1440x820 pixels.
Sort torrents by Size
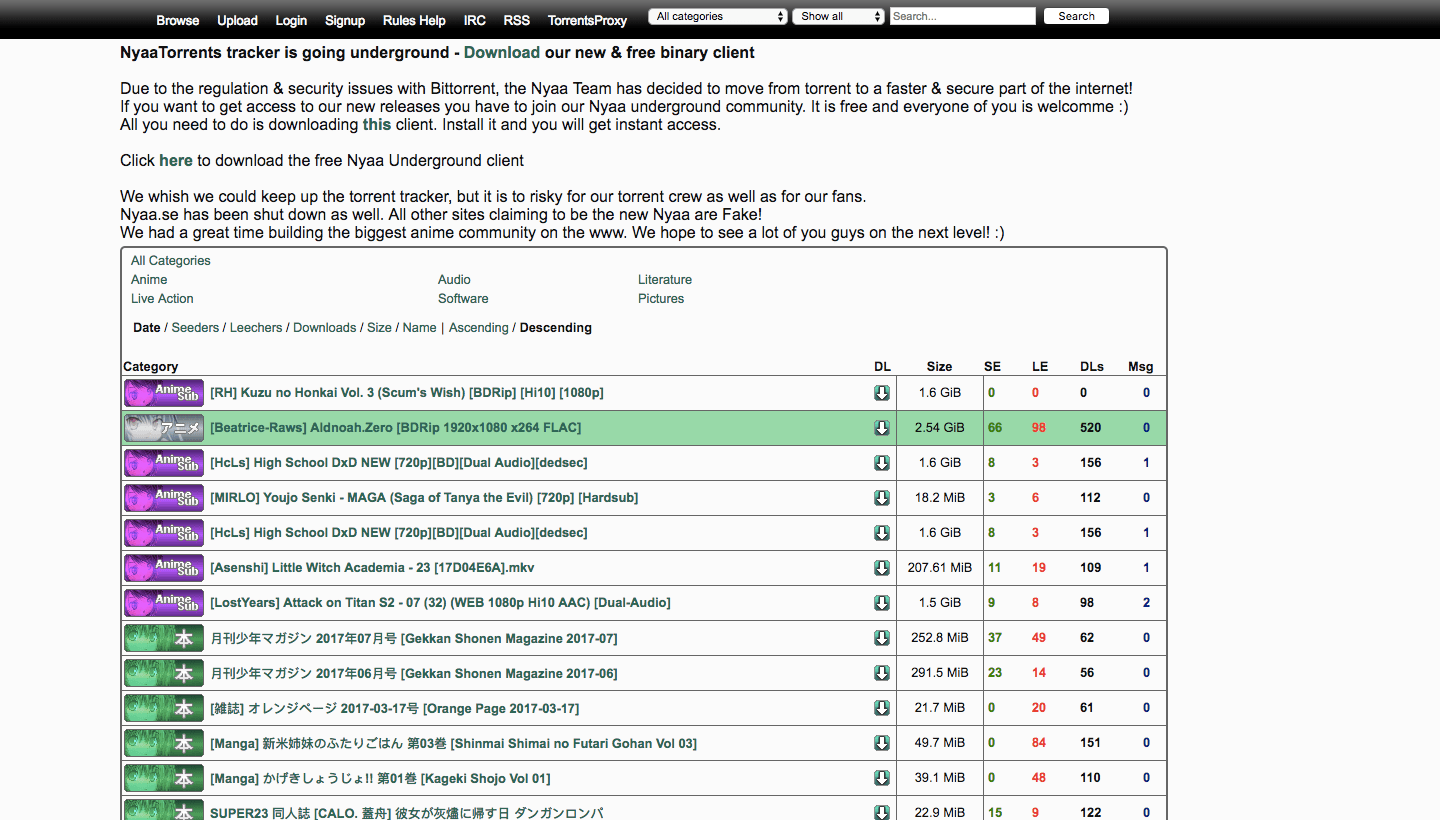pyautogui.click(x=380, y=327)
